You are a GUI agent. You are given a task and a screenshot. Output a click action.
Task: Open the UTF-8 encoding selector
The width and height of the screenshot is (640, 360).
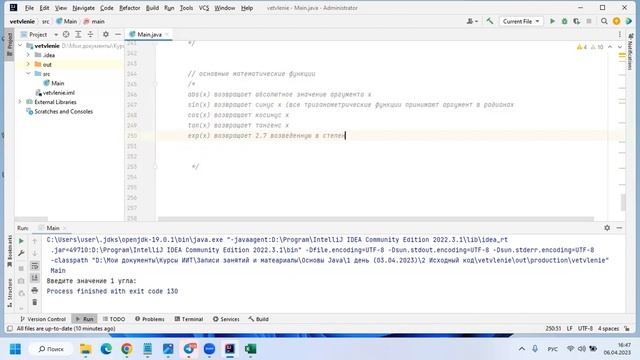[585, 329]
